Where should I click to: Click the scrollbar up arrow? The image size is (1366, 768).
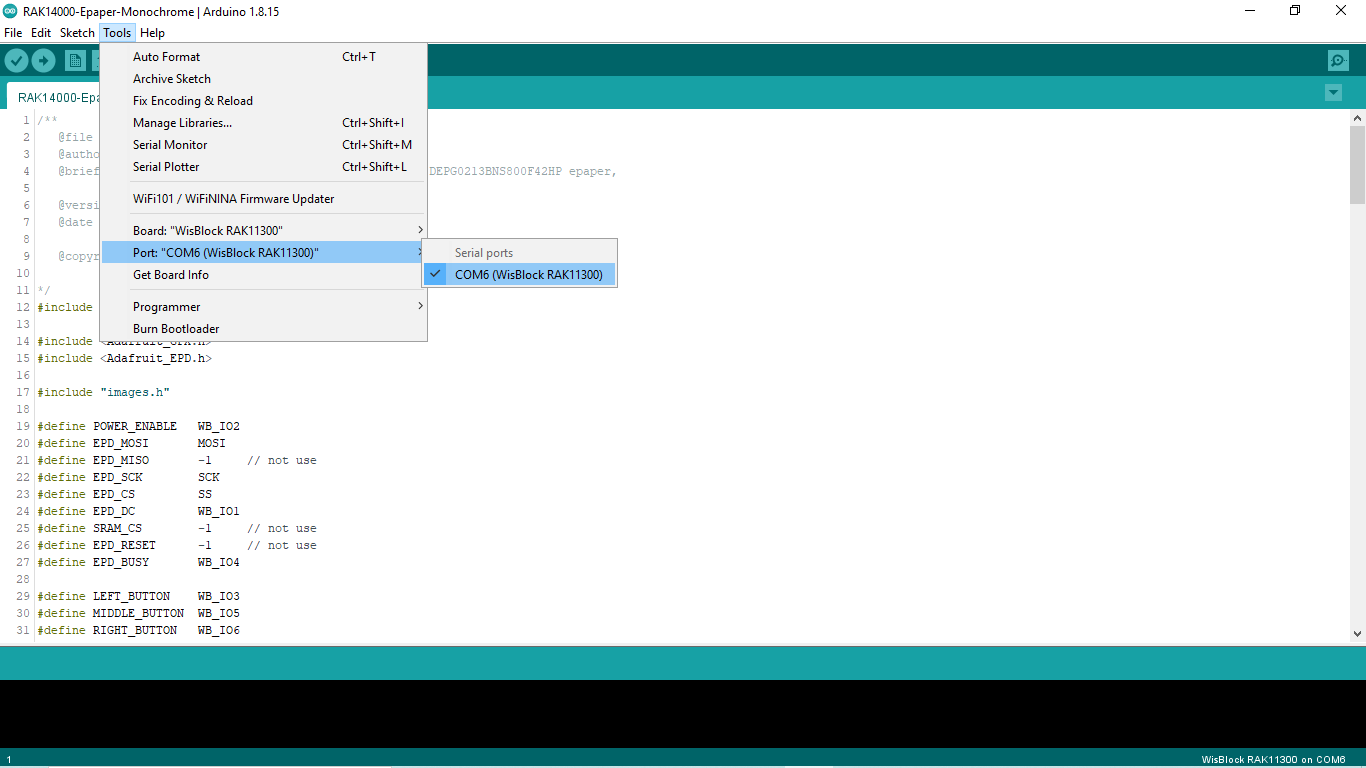point(1357,118)
